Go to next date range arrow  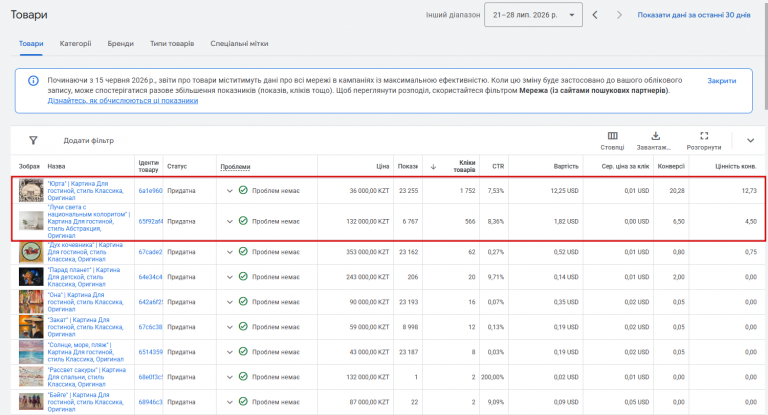pyautogui.click(x=619, y=15)
